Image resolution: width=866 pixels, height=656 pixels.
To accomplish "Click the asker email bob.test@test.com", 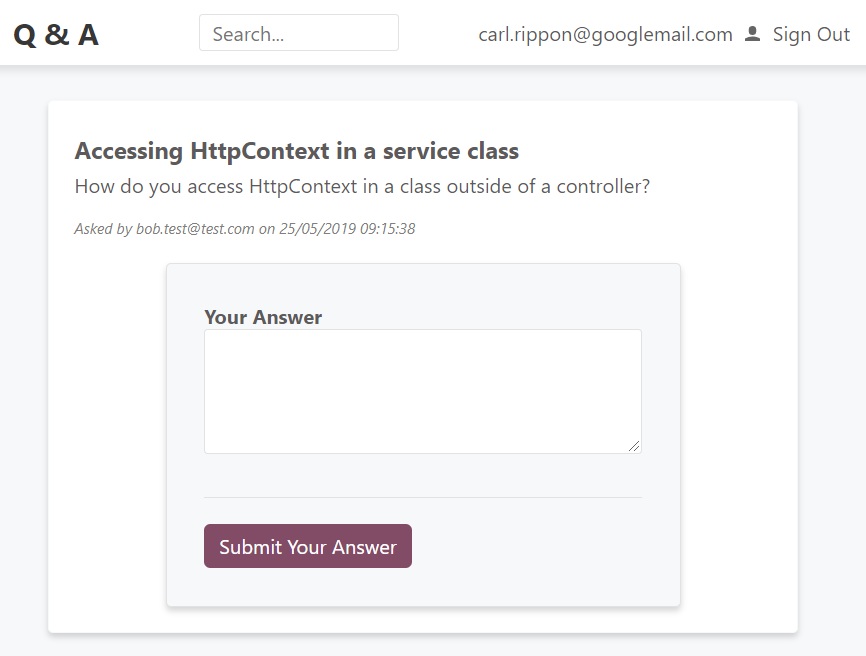I will click(195, 229).
